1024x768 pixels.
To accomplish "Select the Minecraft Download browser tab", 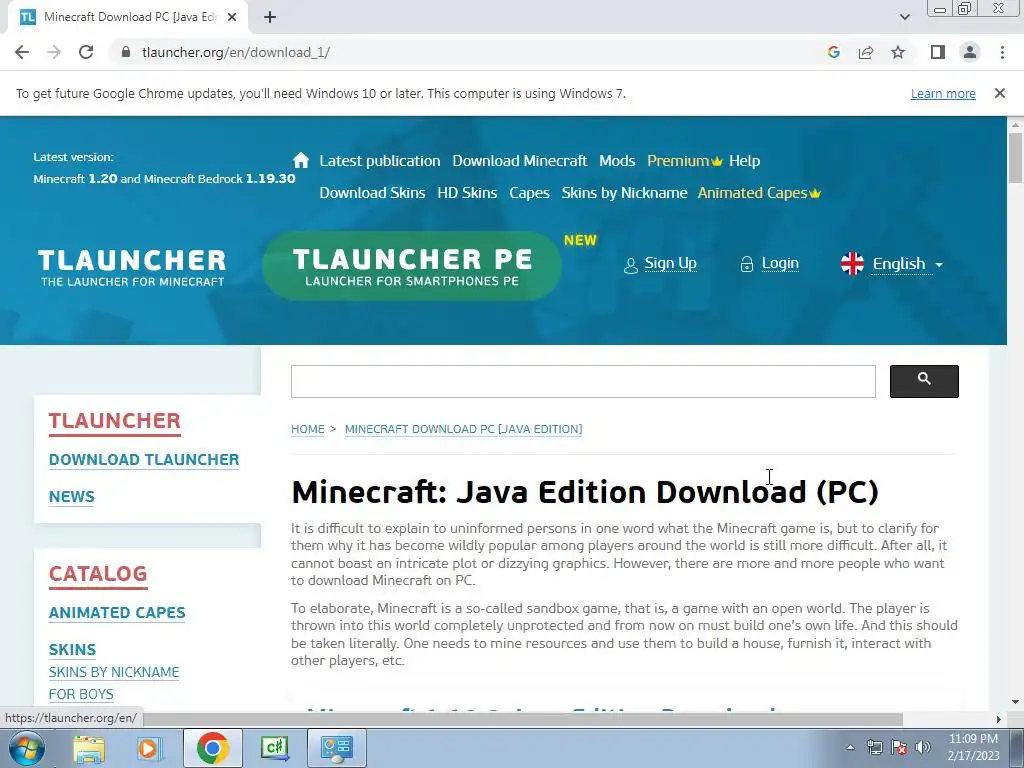I will pyautogui.click(x=129, y=17).
